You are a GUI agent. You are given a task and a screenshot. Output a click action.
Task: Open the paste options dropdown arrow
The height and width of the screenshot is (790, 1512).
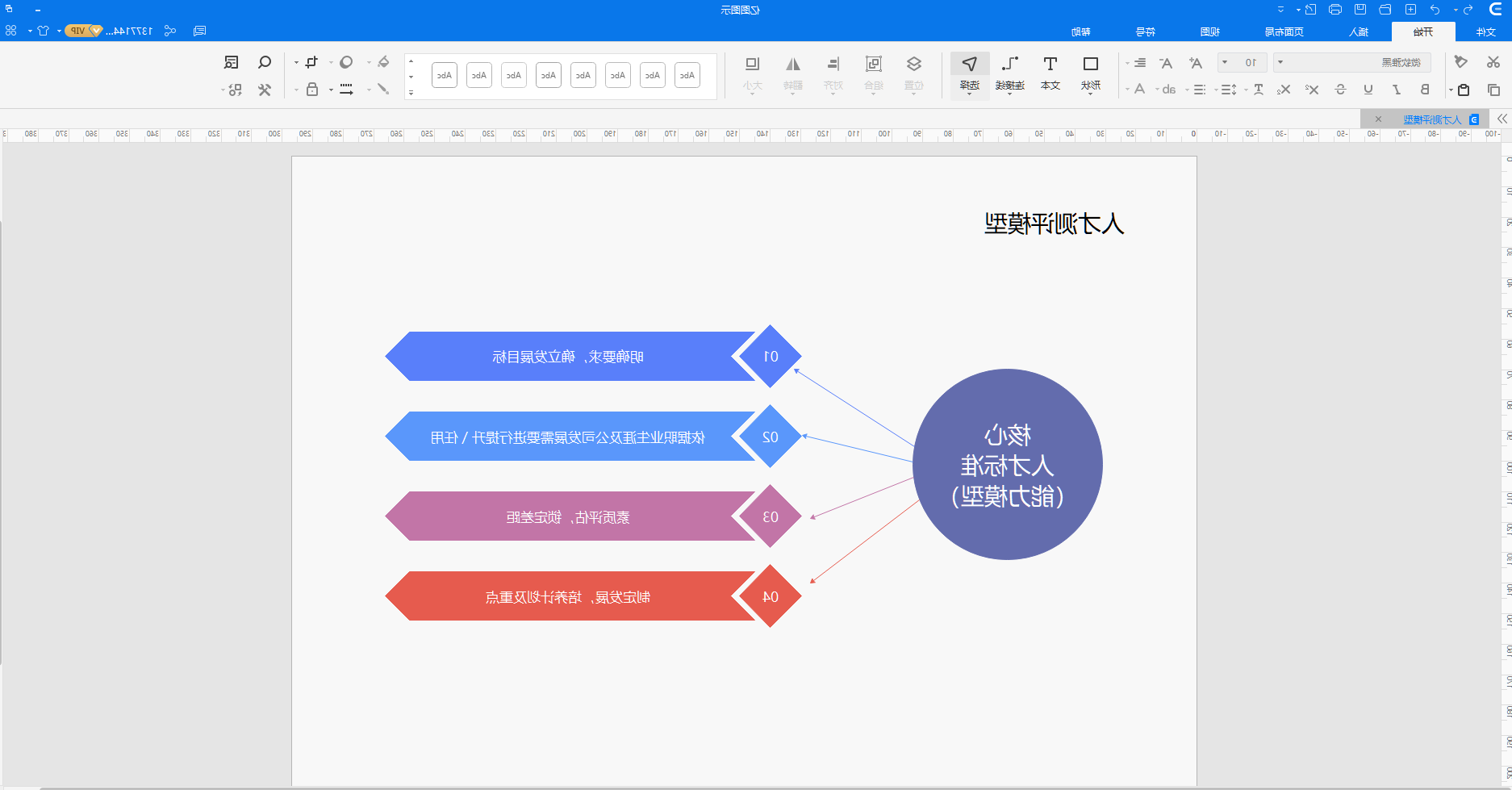1451,90
